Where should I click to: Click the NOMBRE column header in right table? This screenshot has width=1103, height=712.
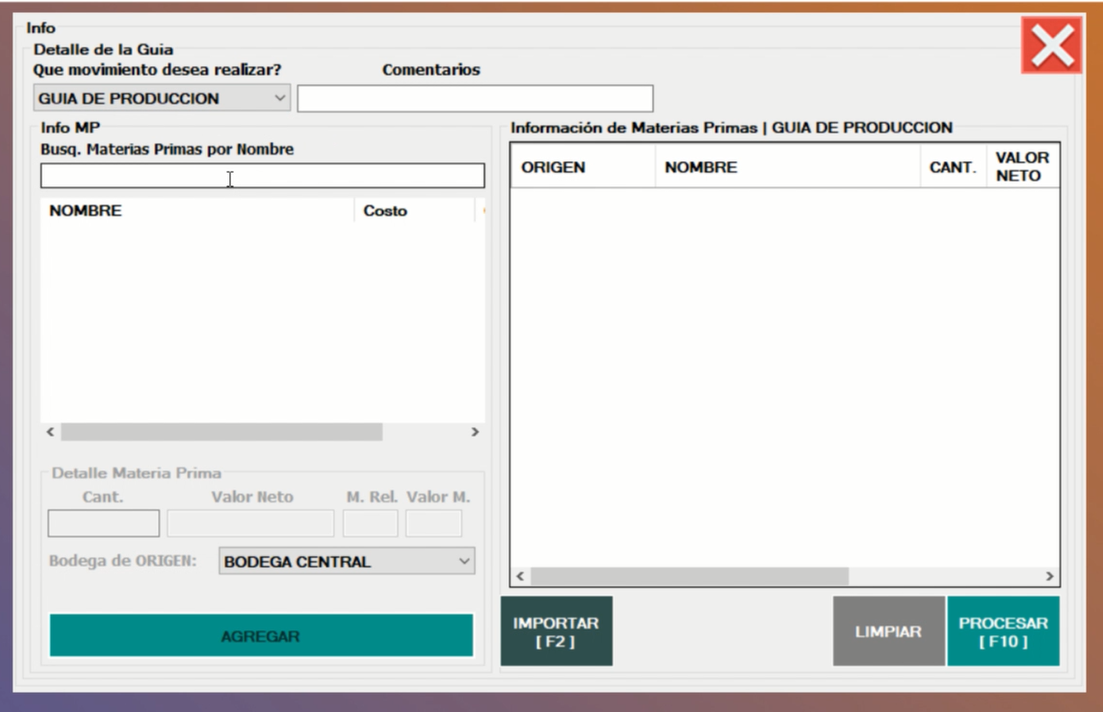pyautogui.click(x=787, y=167)
